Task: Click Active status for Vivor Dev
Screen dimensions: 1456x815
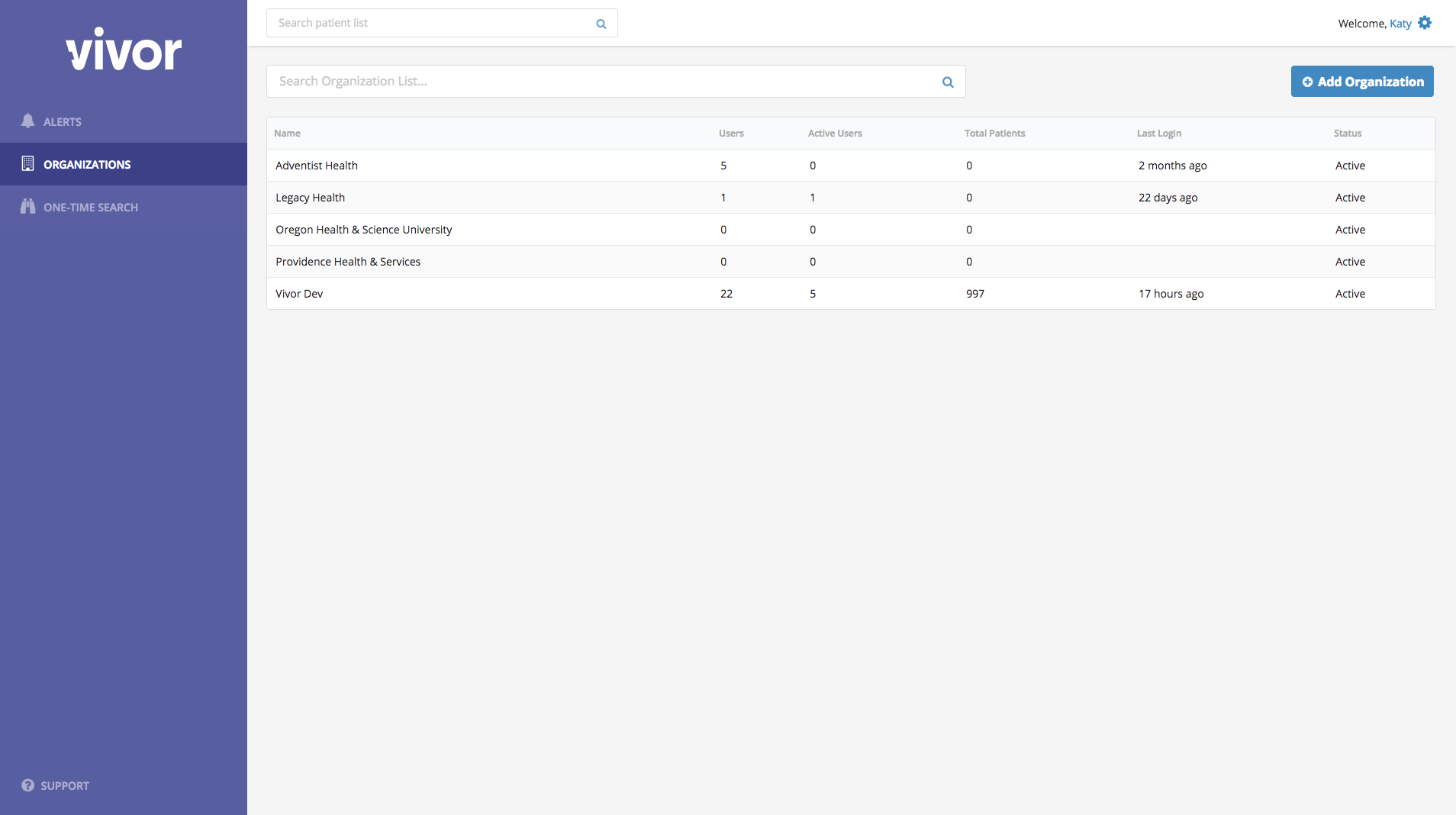Action: [1350, 294]
